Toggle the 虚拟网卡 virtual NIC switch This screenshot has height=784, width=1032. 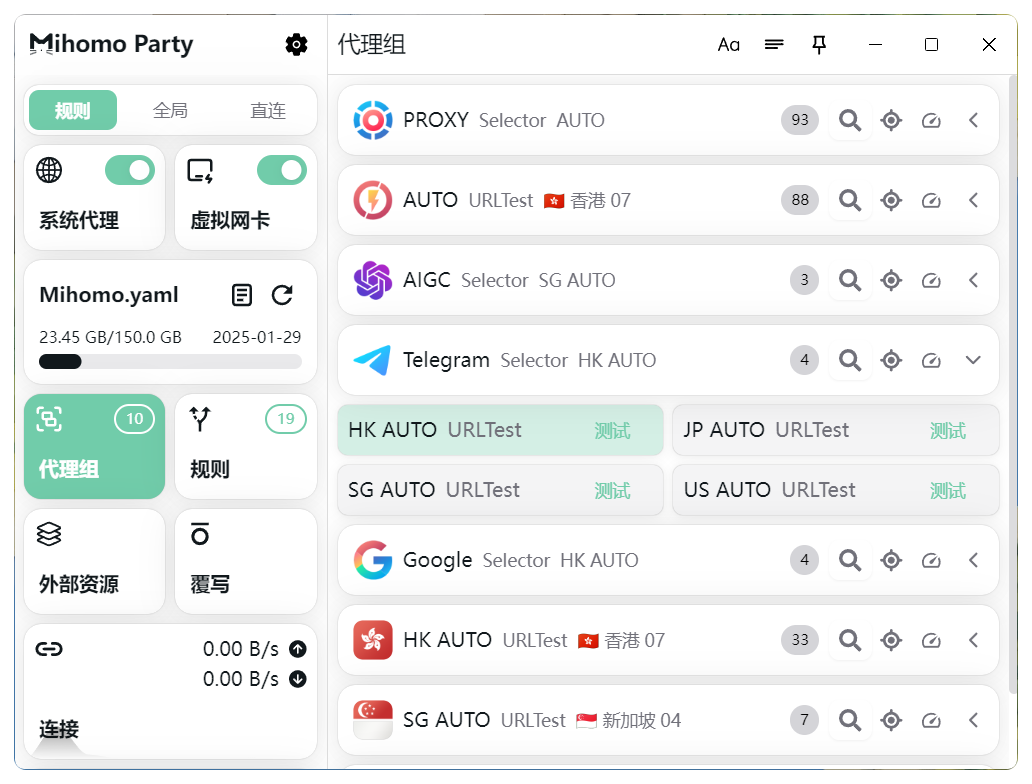point(282,170)
